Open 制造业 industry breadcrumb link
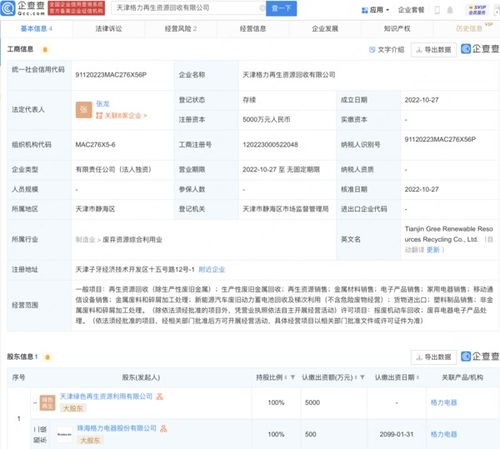This screenshot has width=500, height=449. coord(85,239)
